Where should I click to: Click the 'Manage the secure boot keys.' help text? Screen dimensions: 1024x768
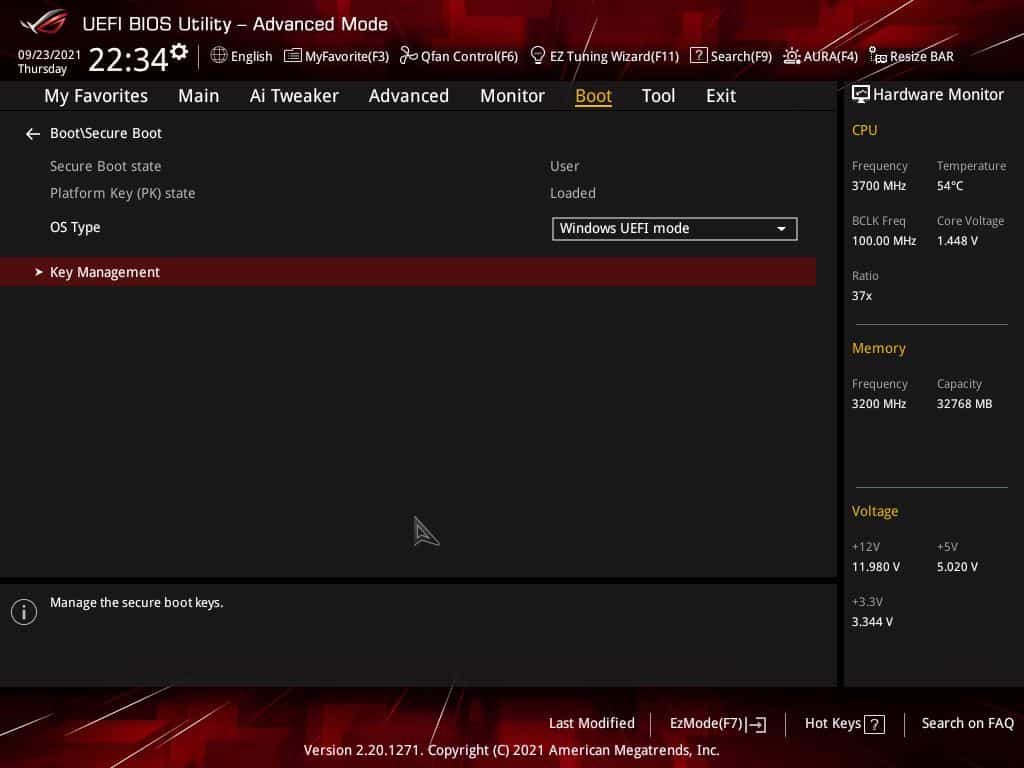(136, 603)
